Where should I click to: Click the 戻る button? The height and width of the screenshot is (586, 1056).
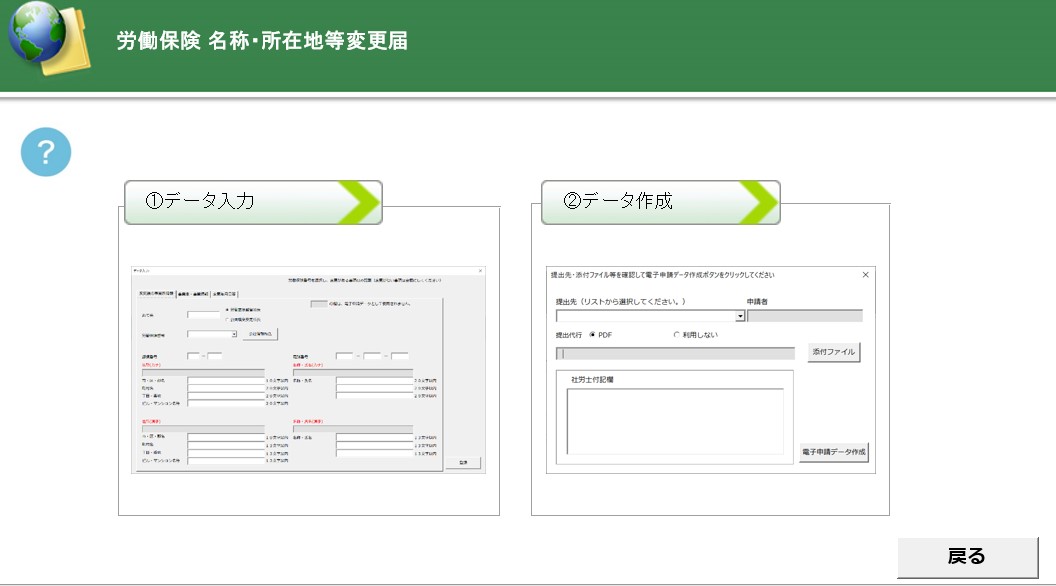(967, 556)
